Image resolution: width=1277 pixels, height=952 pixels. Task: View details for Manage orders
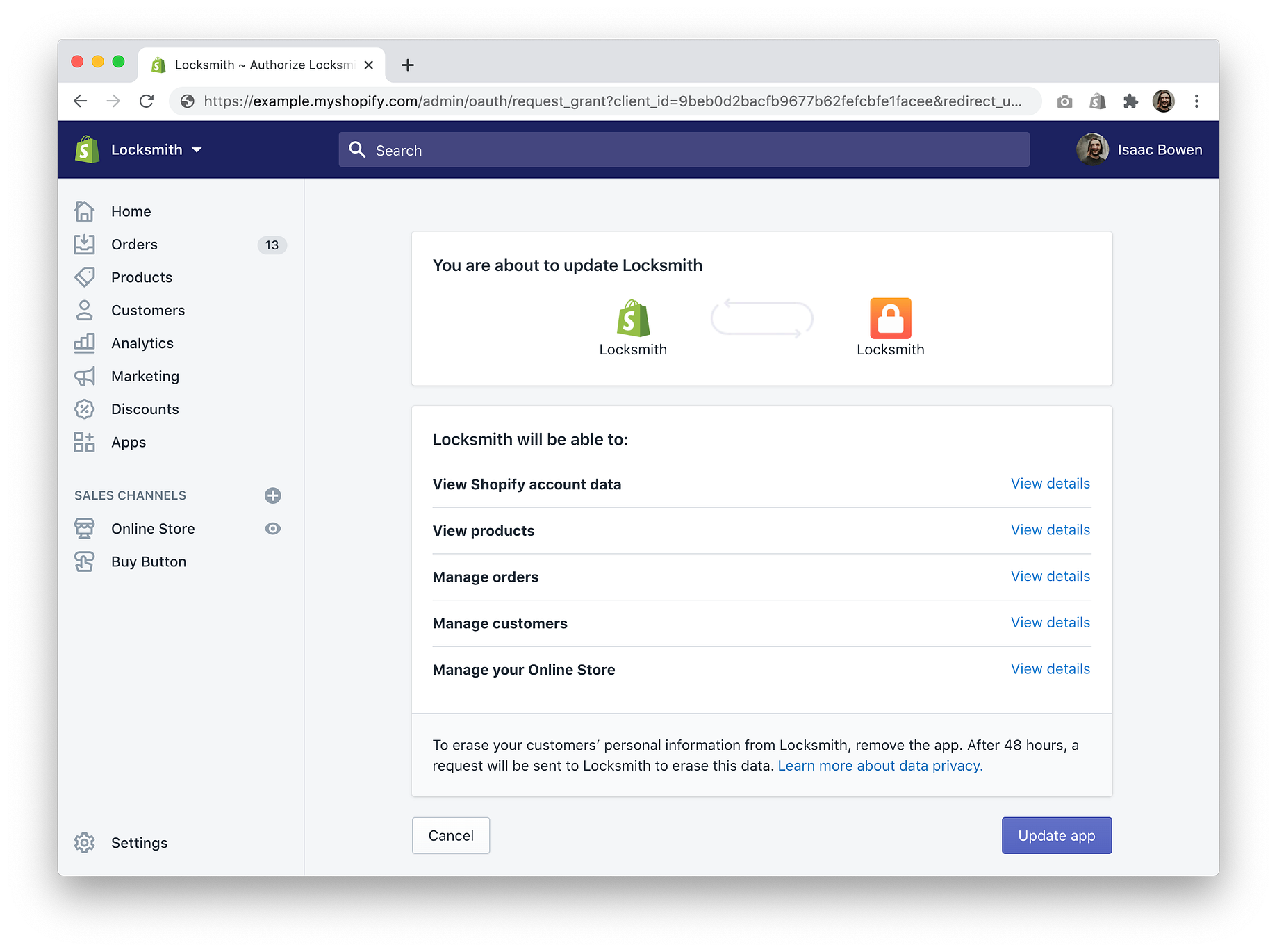1050,576
